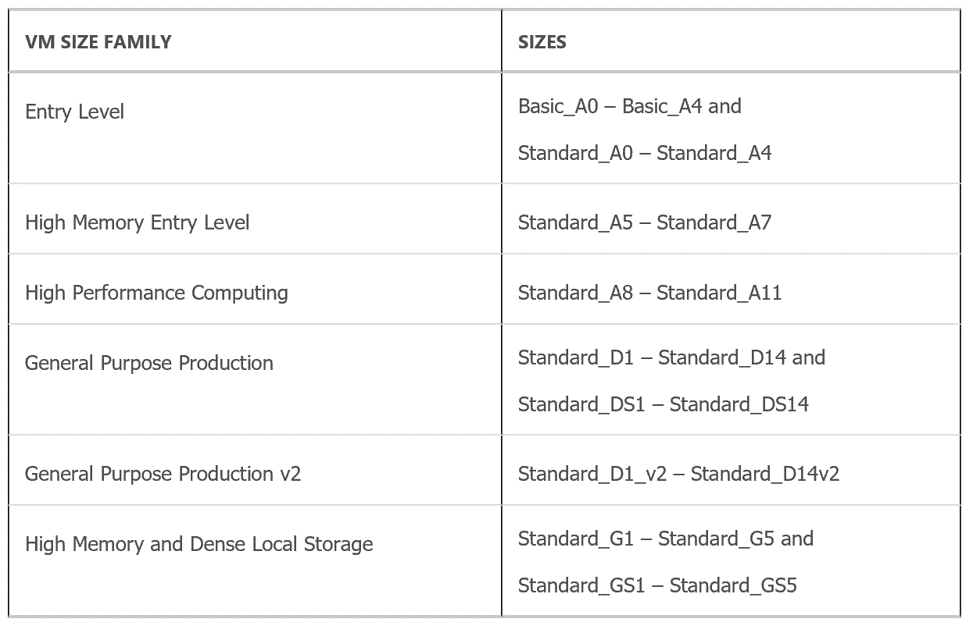Select the Standard_A5 – Standard_A7 sizes text

pos(644,222)
